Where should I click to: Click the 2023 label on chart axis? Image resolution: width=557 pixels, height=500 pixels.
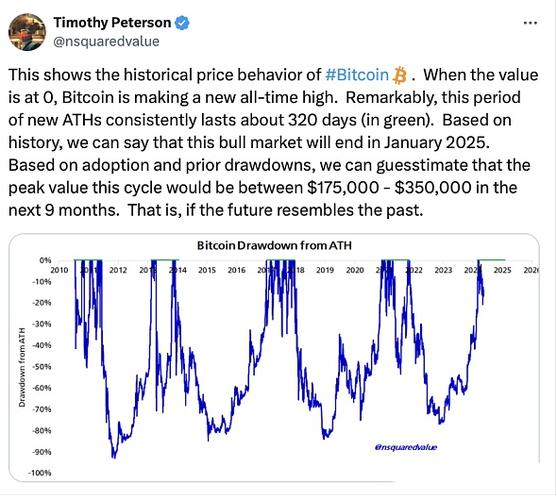[x=443, y=270]
